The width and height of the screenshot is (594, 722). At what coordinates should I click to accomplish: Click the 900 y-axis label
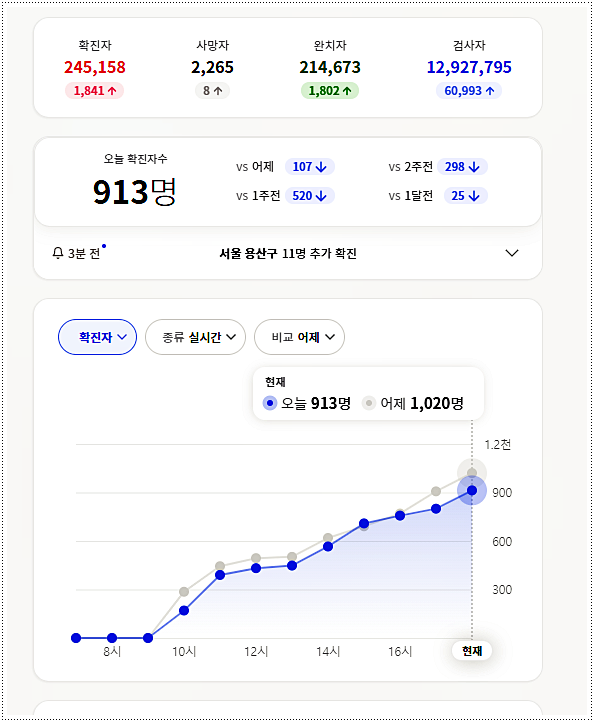click(x=501, y=493)
